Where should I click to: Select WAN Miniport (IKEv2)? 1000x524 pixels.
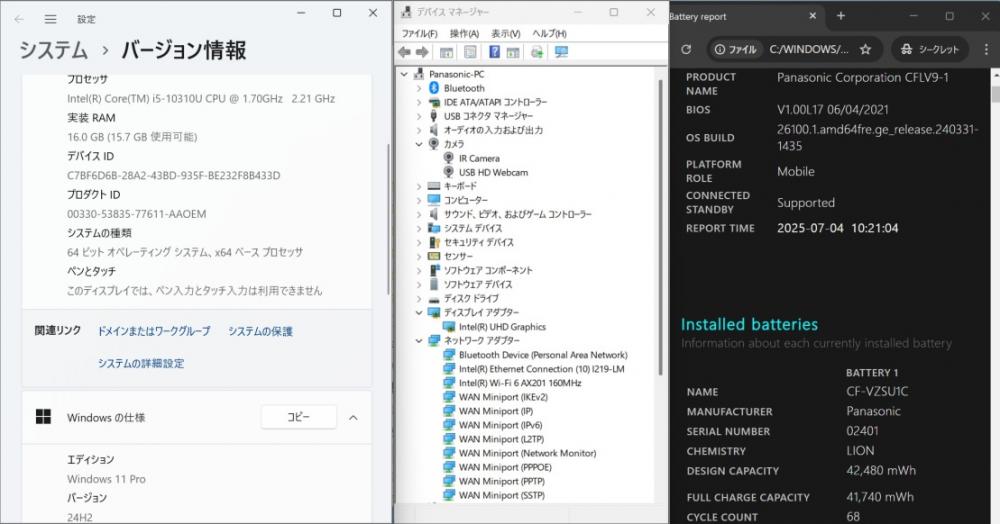pyautogui.click(x=503, y=397)
